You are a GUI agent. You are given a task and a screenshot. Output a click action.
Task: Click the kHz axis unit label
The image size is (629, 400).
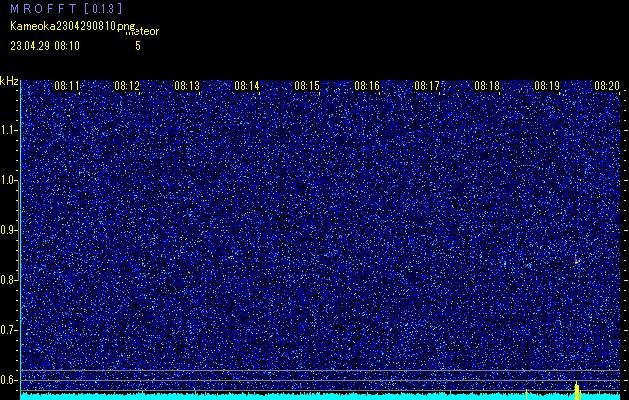click(x=9, y=81)
